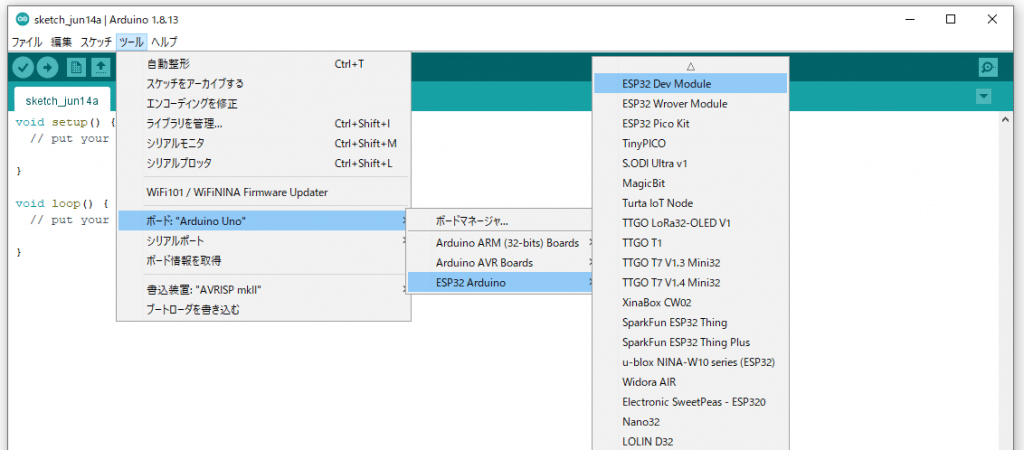Switch to the sketch_jun14a tab

pyautogui.click(x=62, y=101)
